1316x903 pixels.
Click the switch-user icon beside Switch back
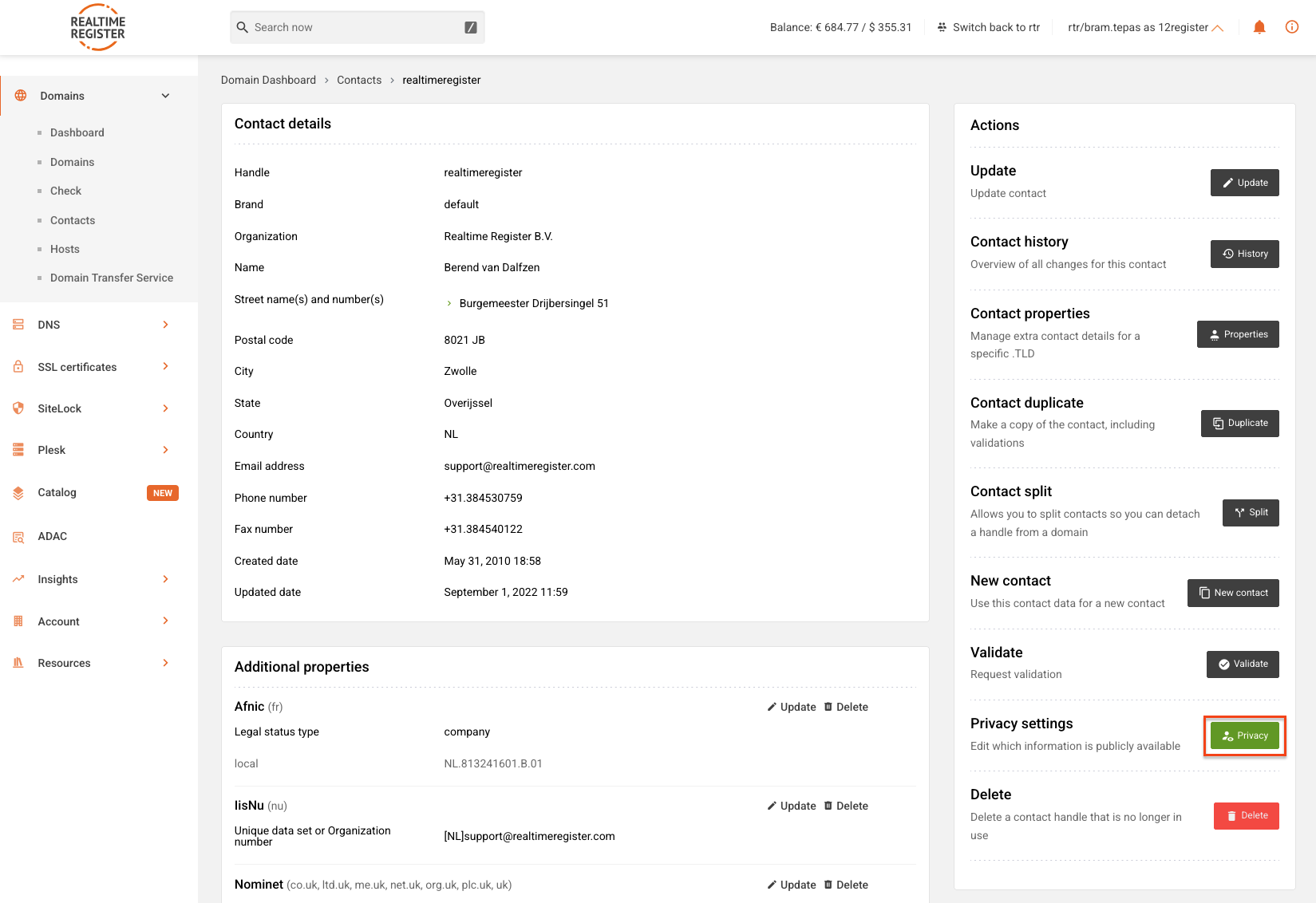pos(942,27)
